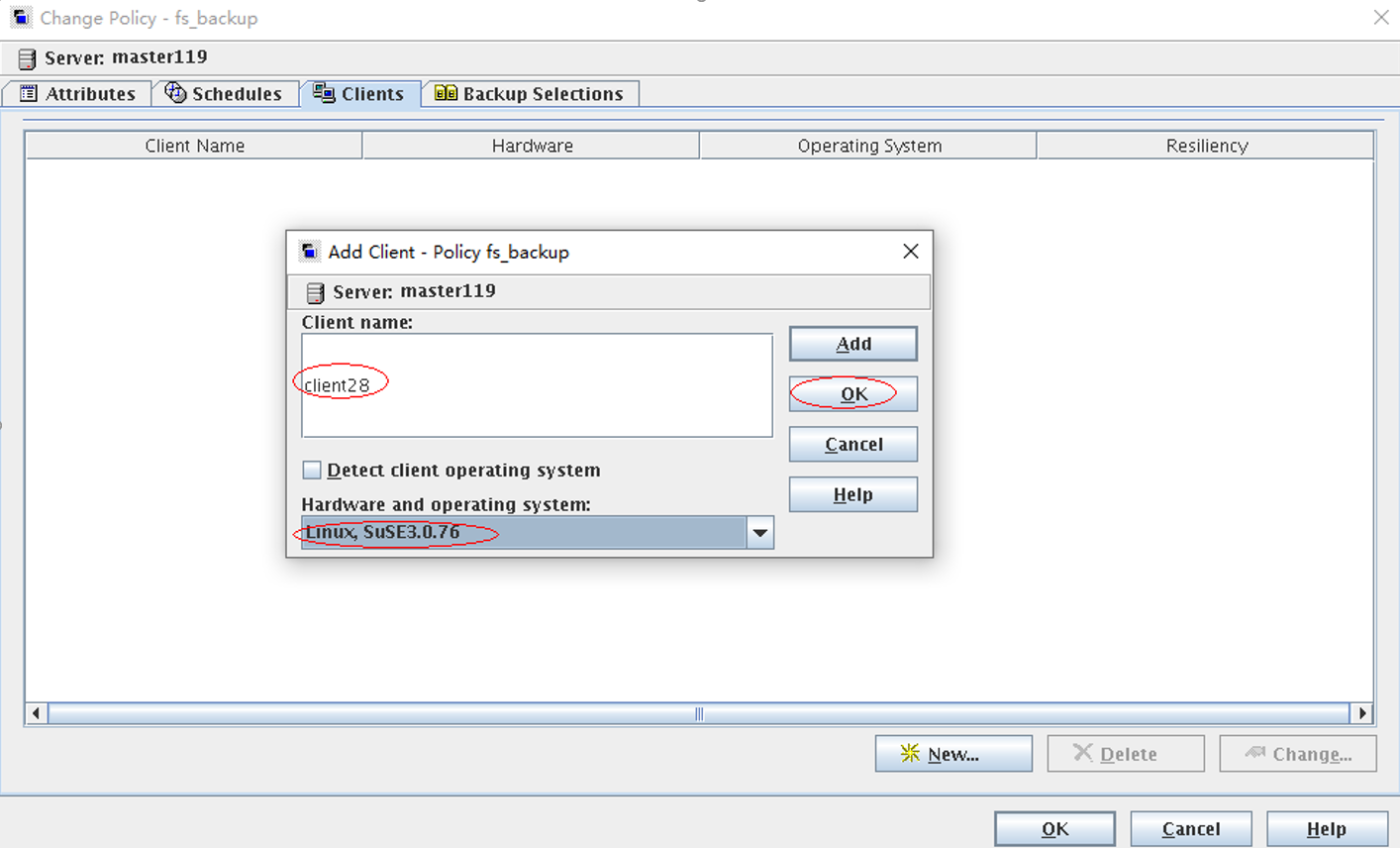This screenshot has height=848, width=1400.
Task: Click the server icon in Change Policy header
Action: 27,58
